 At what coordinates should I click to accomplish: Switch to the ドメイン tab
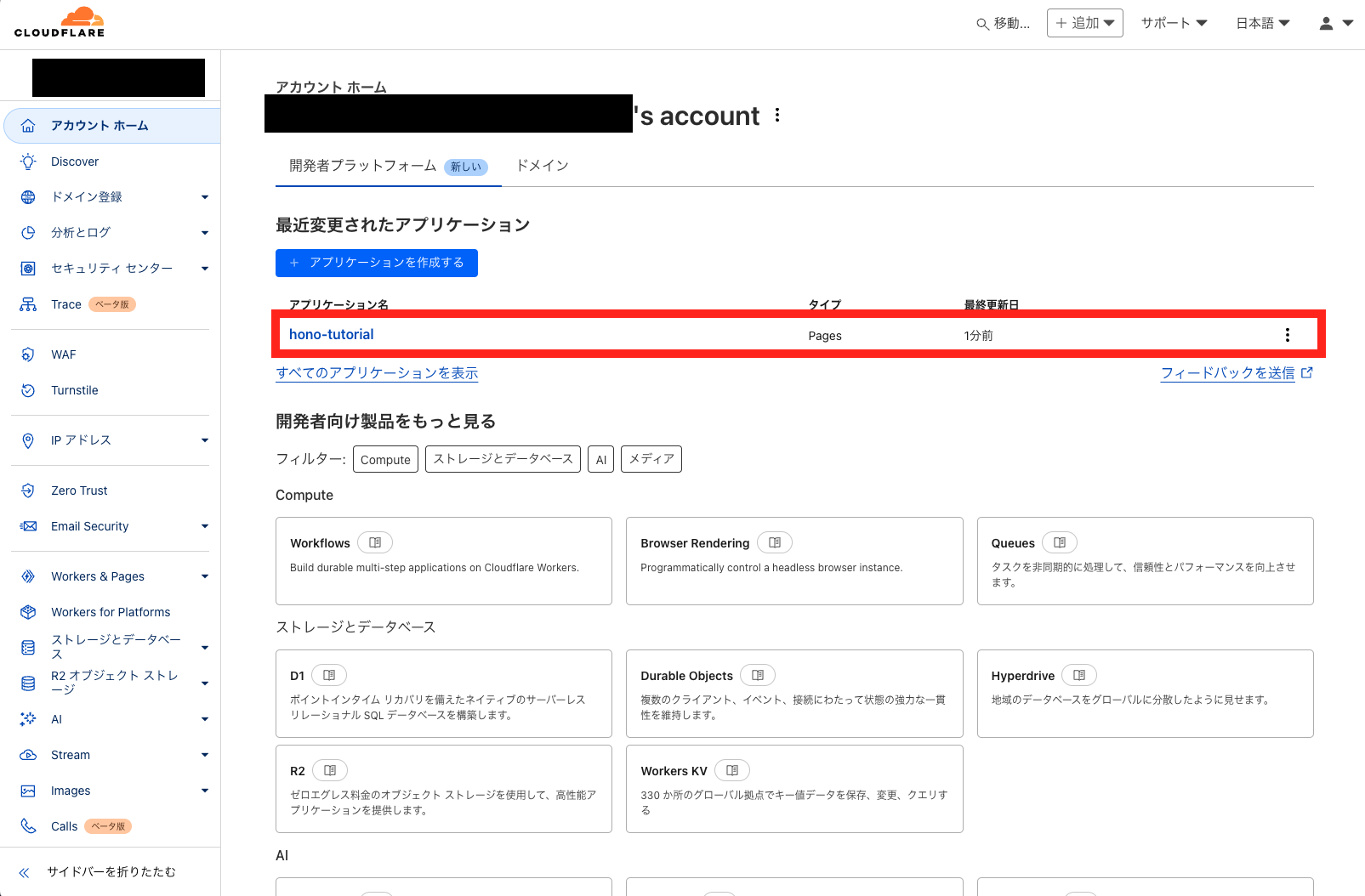pyautogui.click(x=541, y=166)
